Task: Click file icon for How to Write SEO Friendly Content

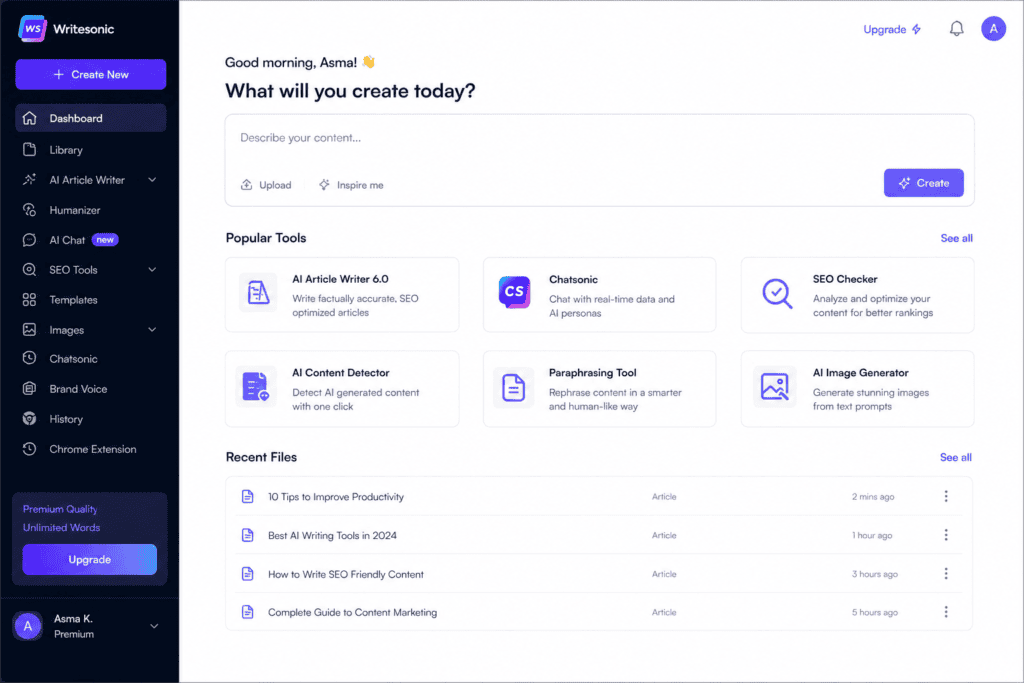Action: tap(248, 573)
